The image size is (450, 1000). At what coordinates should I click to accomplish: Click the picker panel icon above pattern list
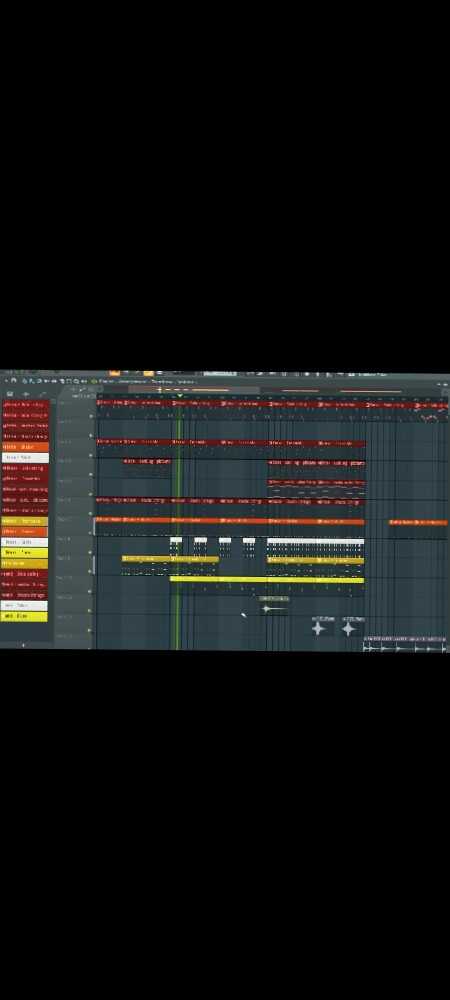point(10,393)
